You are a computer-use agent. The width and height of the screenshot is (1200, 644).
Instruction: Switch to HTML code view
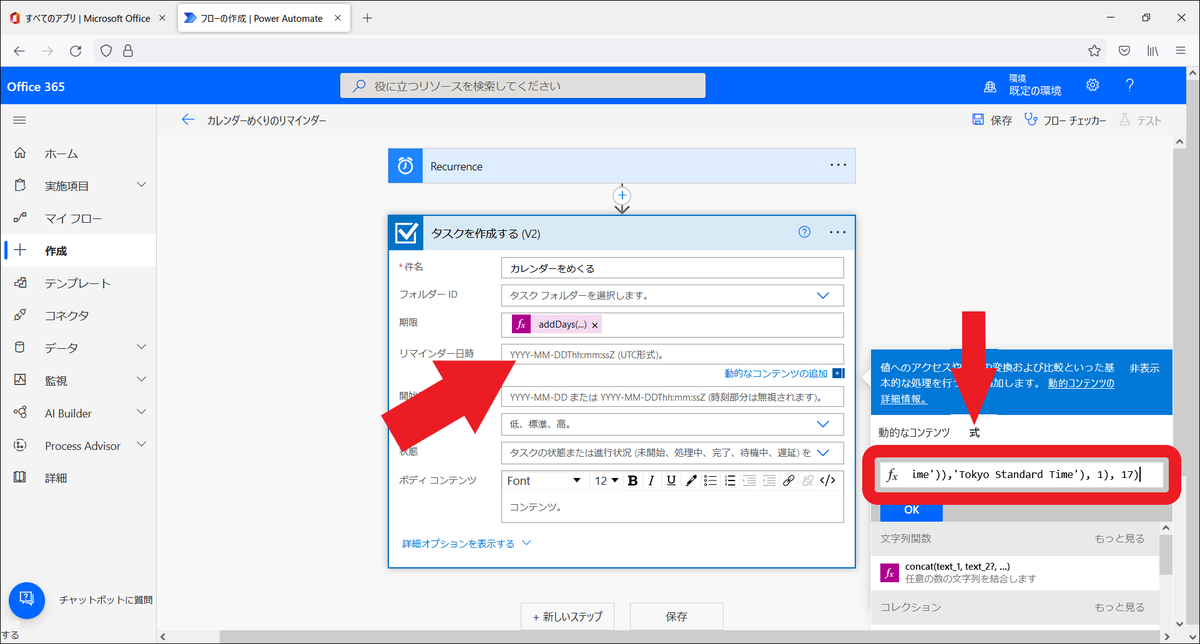(x=827, y=481)
